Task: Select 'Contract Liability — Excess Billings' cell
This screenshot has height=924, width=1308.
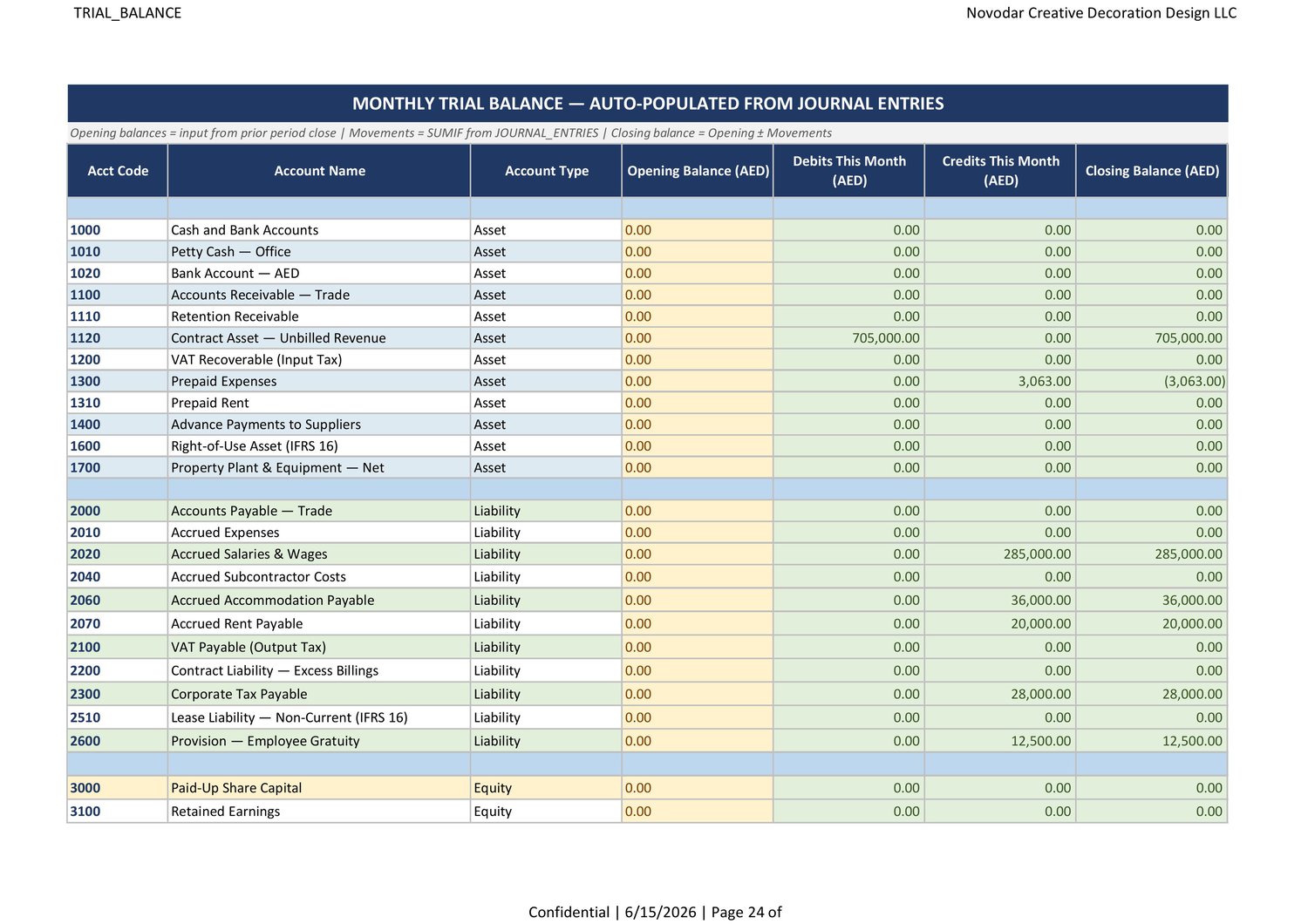Action: 319,671
